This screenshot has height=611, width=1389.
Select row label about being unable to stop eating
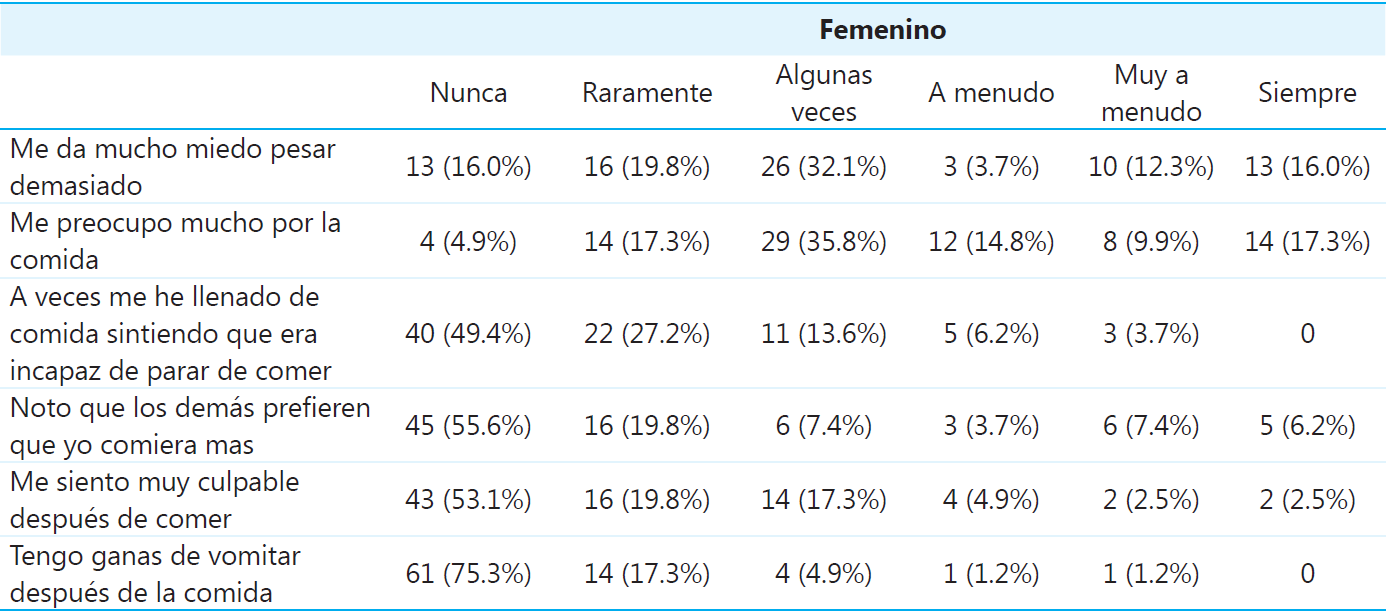[170, 334]
